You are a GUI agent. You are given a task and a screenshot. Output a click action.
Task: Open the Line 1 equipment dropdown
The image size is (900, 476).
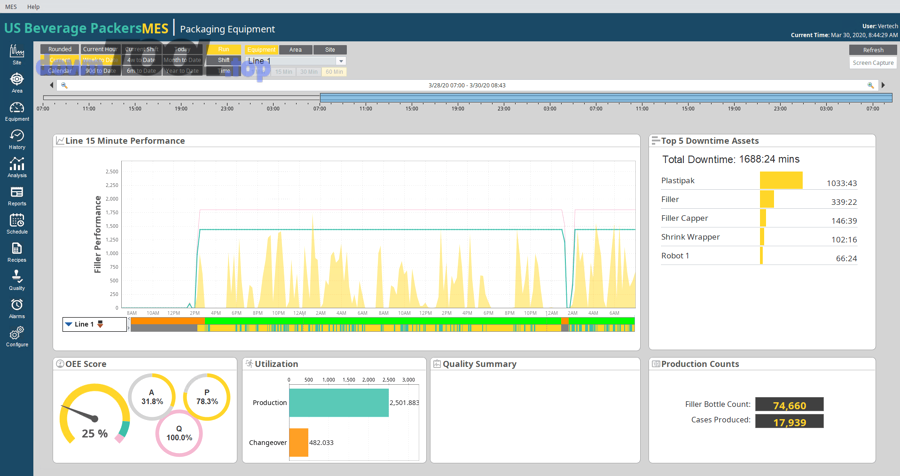click(340, 61)
